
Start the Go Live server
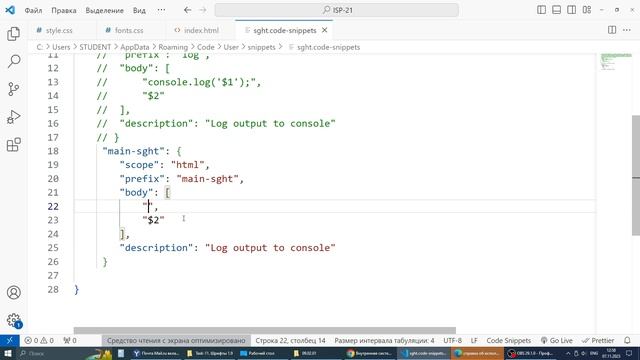pos(557,340)
